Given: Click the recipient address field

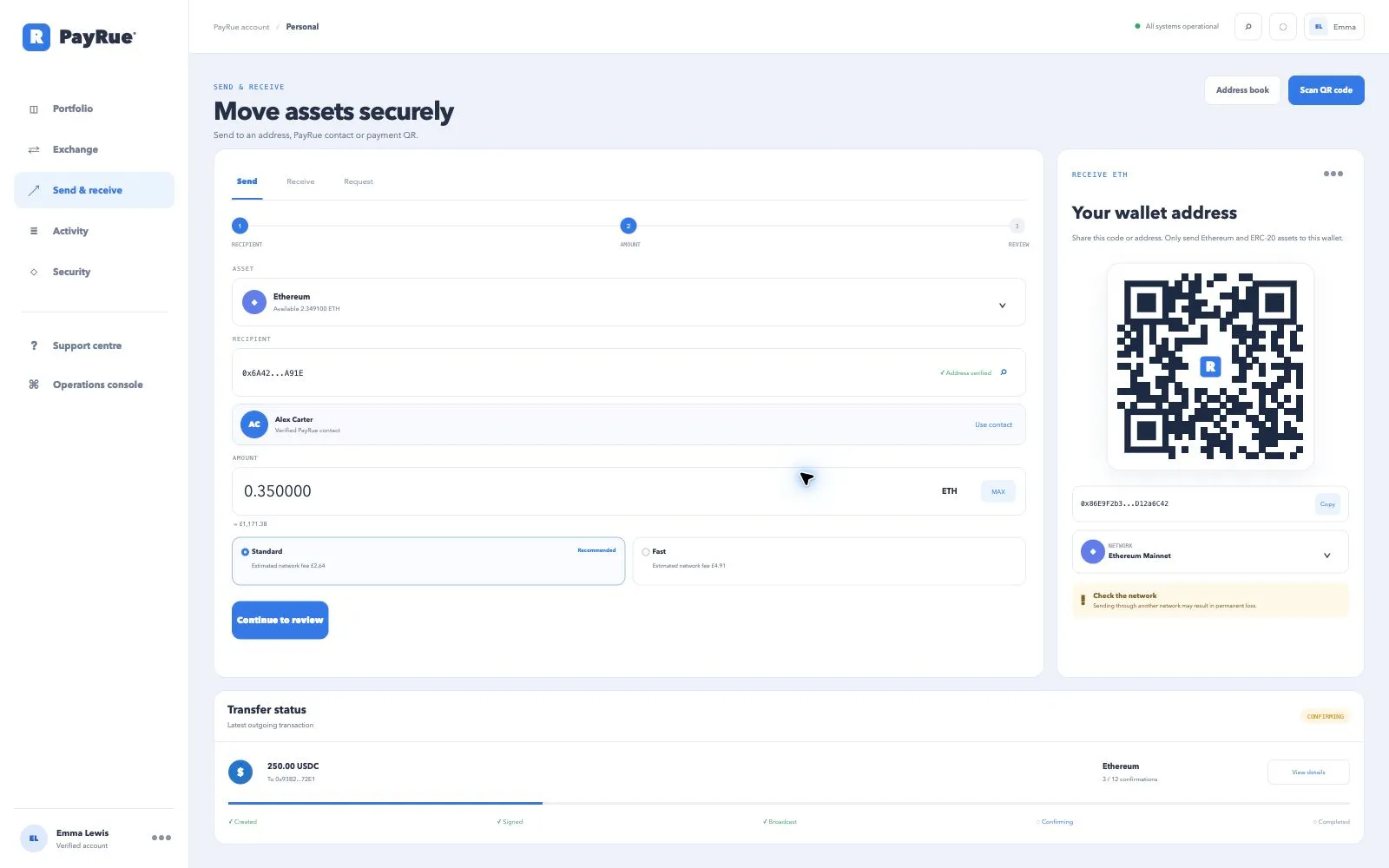Looking at the screenshot, I should pos(629,372).
